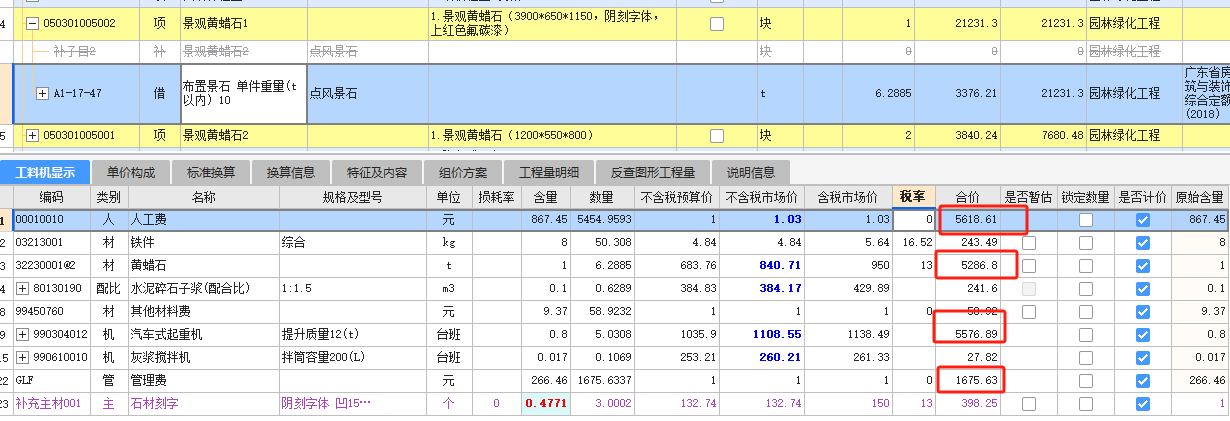Uncheck 是否计价 for the 管理费 row

(1143, 380)
